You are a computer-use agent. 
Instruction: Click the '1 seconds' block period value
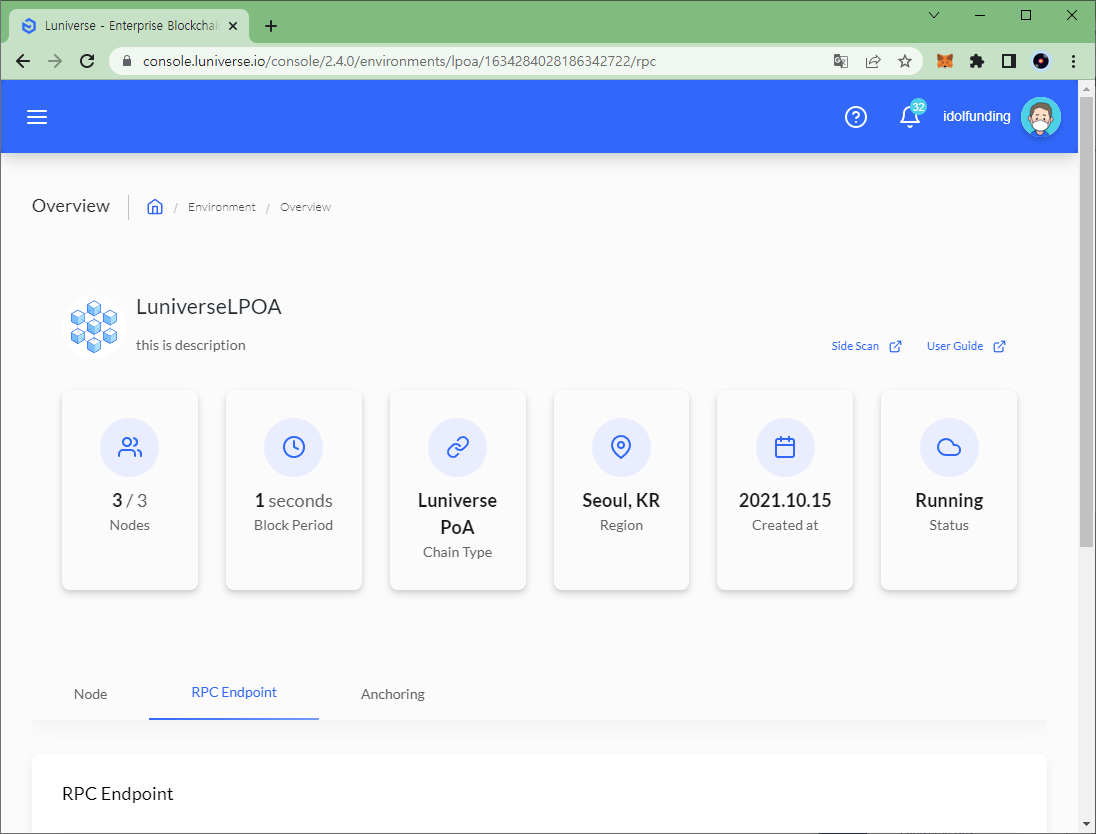coord(294,501)
